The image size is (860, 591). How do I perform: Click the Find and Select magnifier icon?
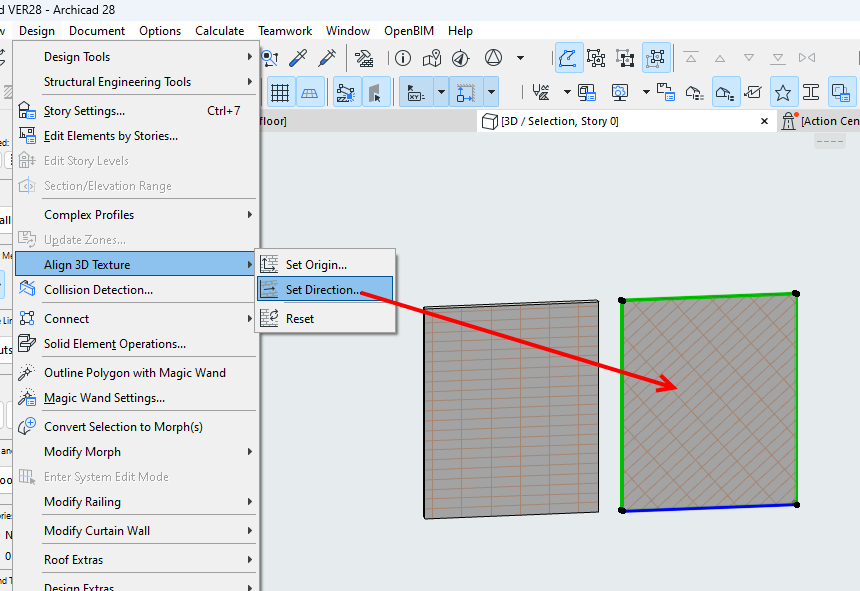[270, 58]
